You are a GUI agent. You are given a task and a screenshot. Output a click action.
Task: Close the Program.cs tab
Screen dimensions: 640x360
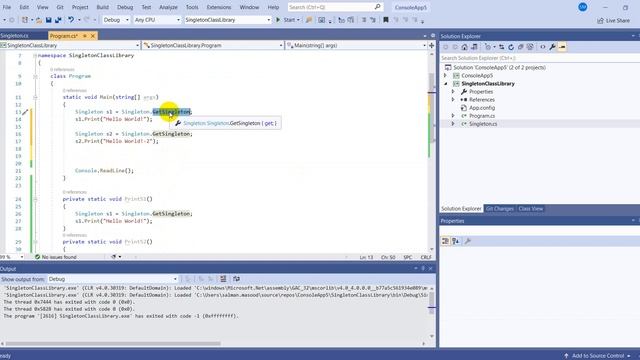pyautogui.click(x=93, y=36)
